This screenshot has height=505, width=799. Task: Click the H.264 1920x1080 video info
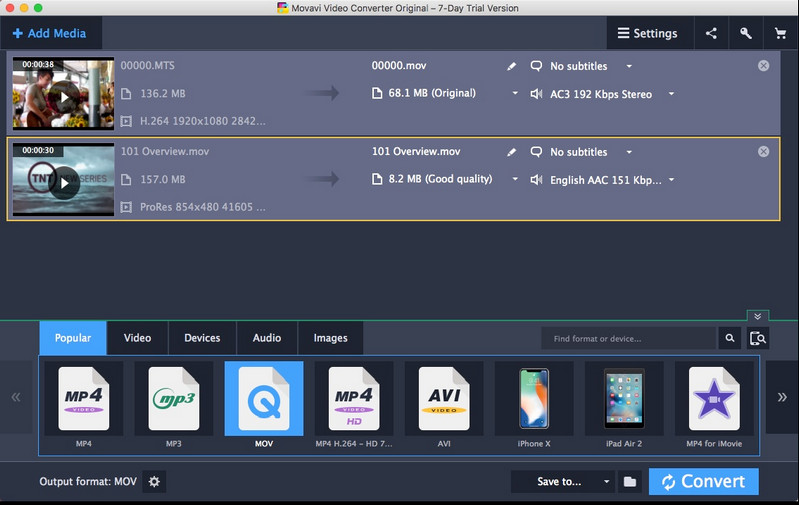pyautogui.click(x=203, y=121)
